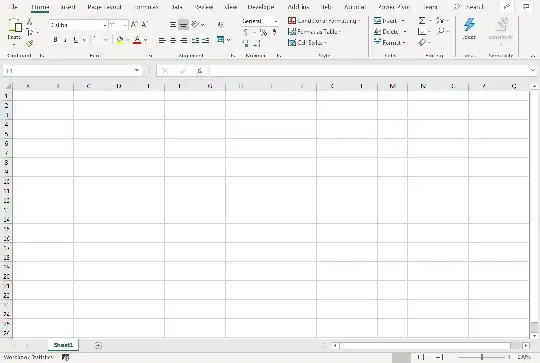The height and width of the screenshot is (363, 540).
Task: Click the Format as Table button
Action: pyautogui.click(x=314, y=32)
